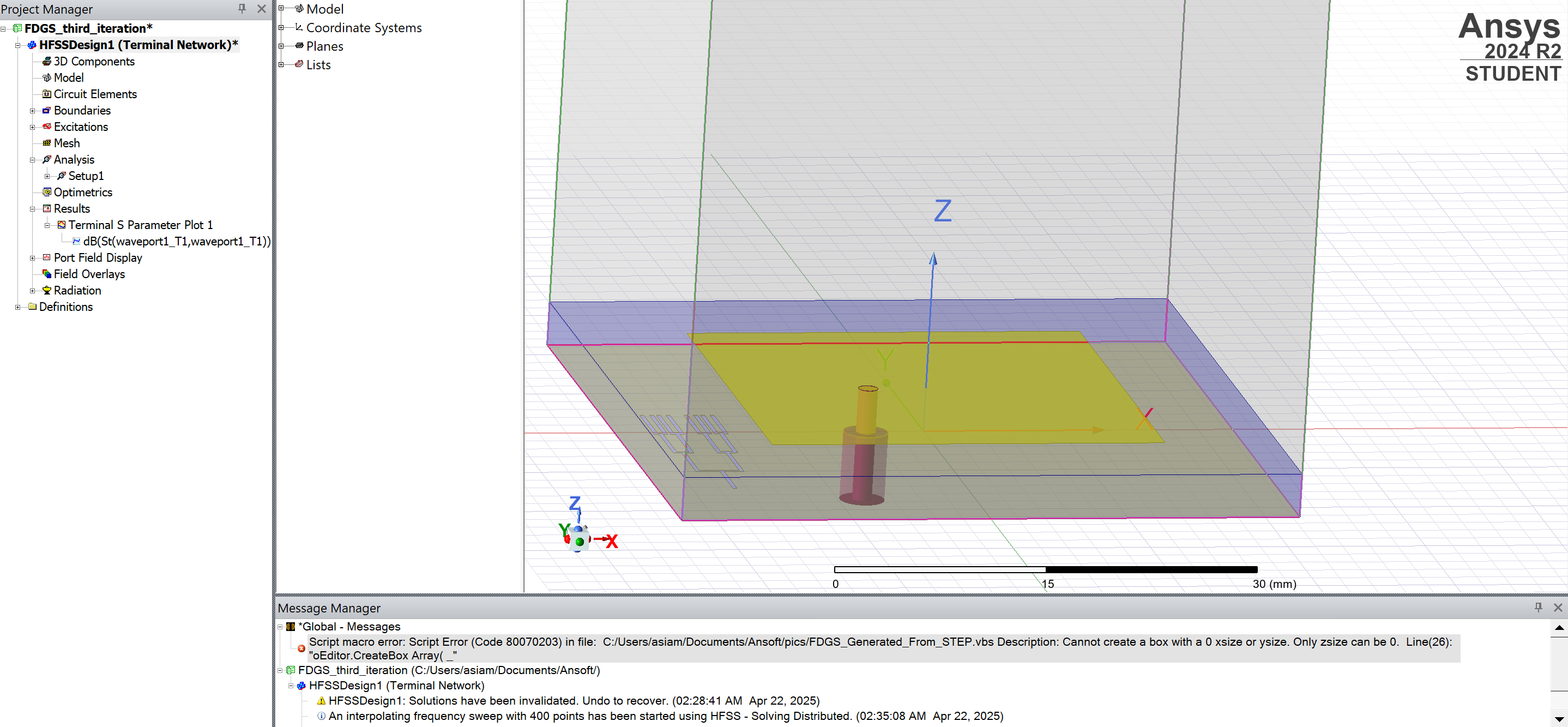
Task: Click the Excitations icon in project tree
Action: (46, 127)
